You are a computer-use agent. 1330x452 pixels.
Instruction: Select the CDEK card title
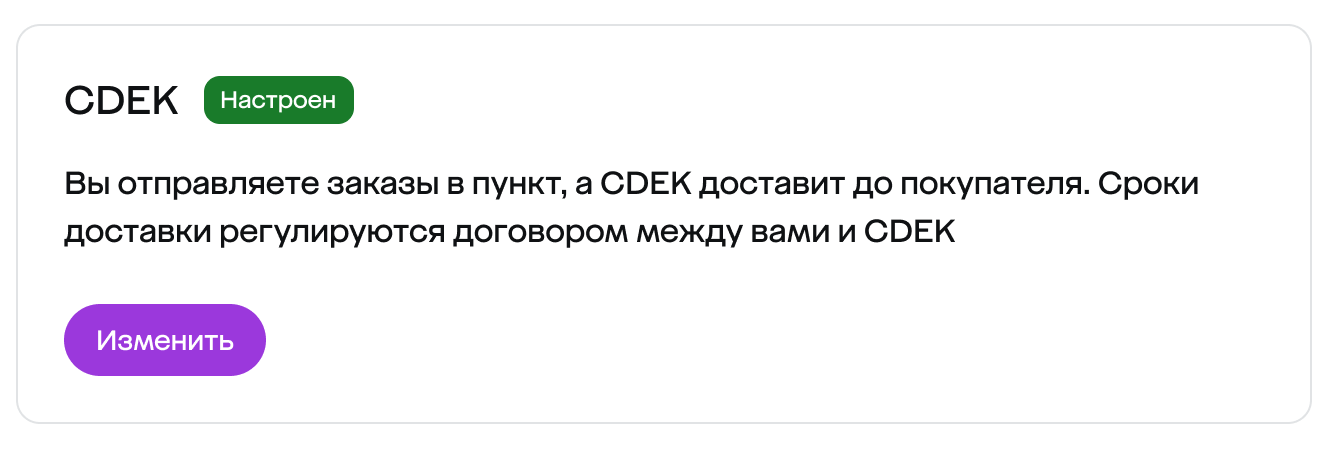[121, 100]
